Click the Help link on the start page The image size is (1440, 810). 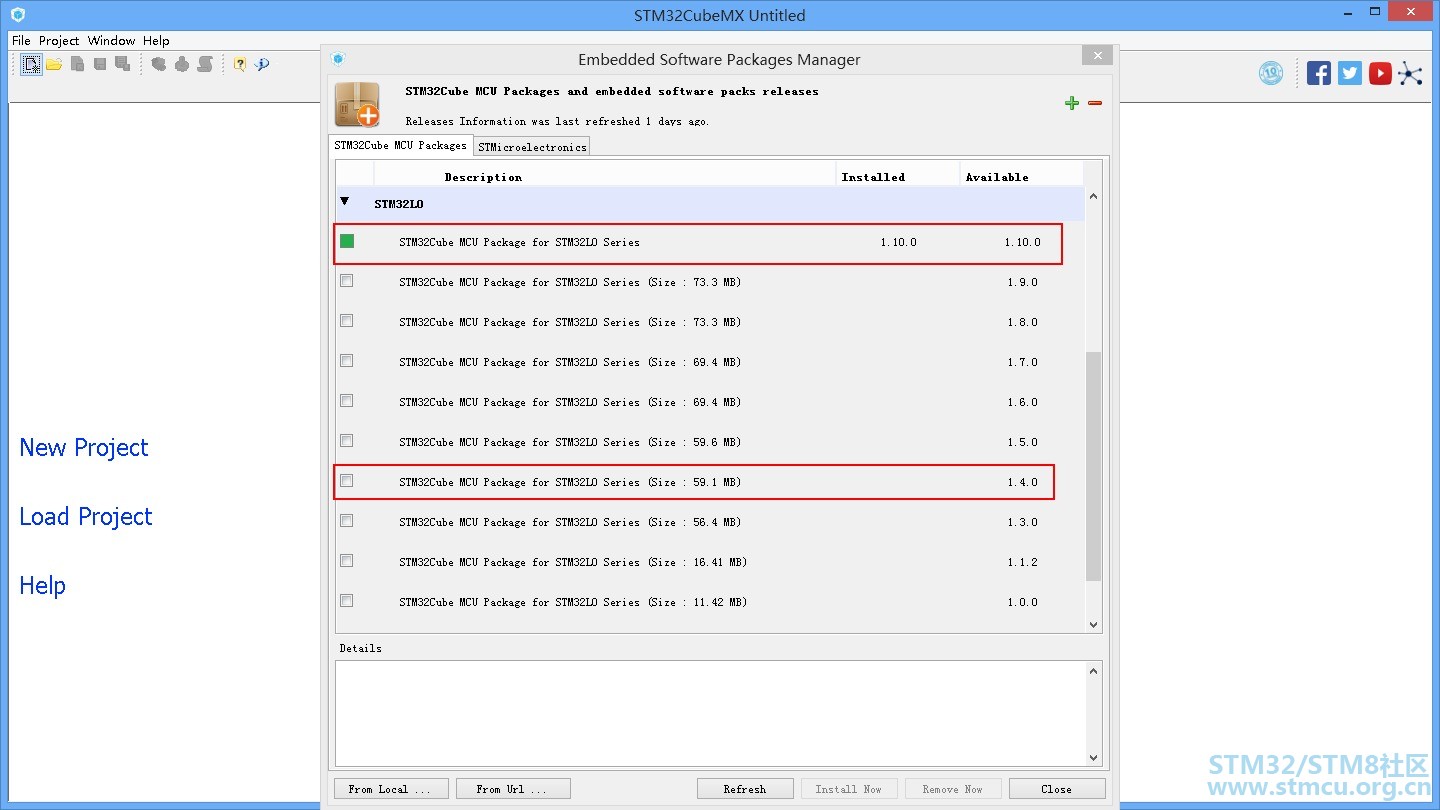point(42,586)
